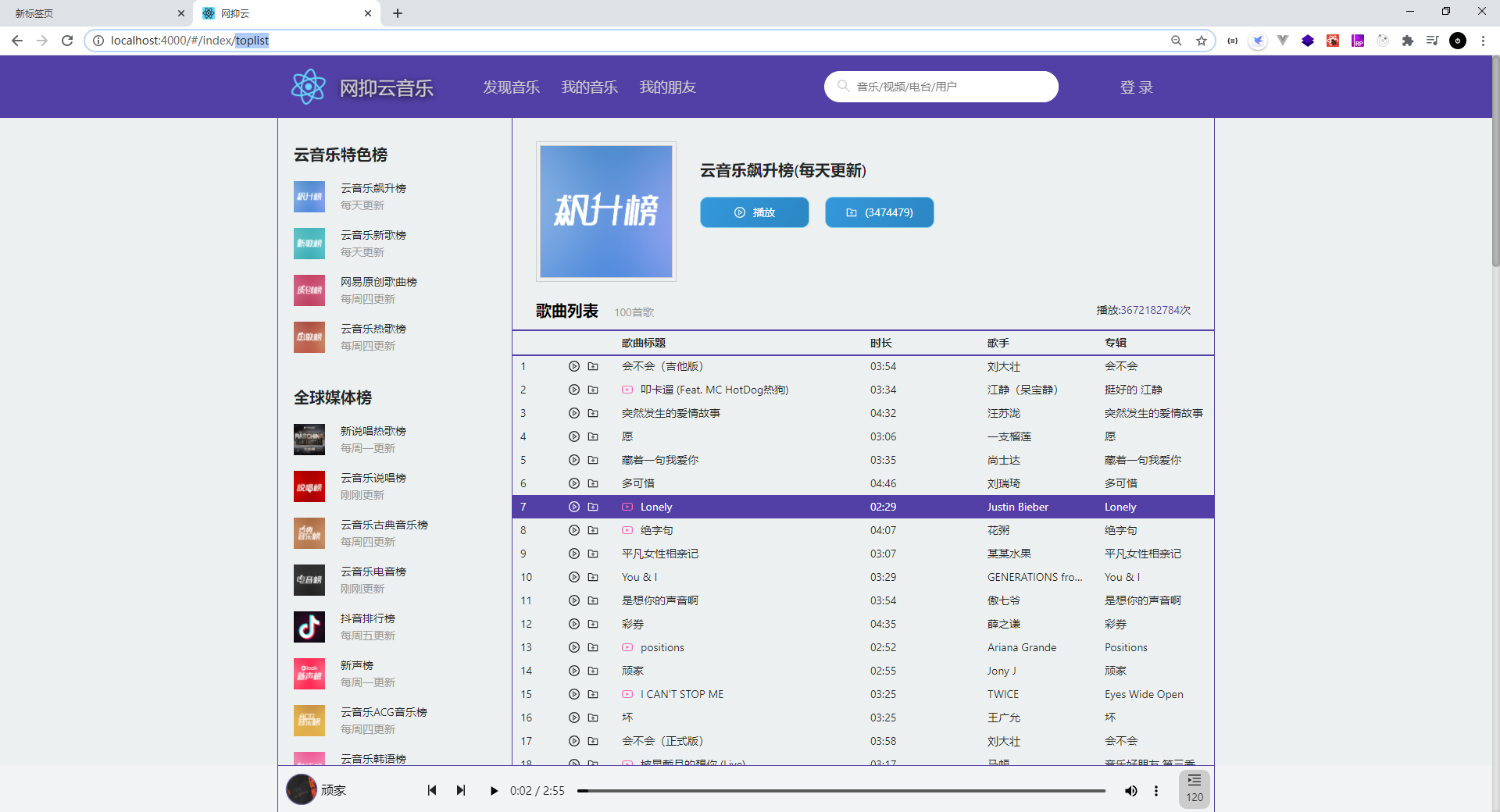1500x812 pixels.
Task: Open a new browser tab with plus button
Action: [x=398, y=13]
